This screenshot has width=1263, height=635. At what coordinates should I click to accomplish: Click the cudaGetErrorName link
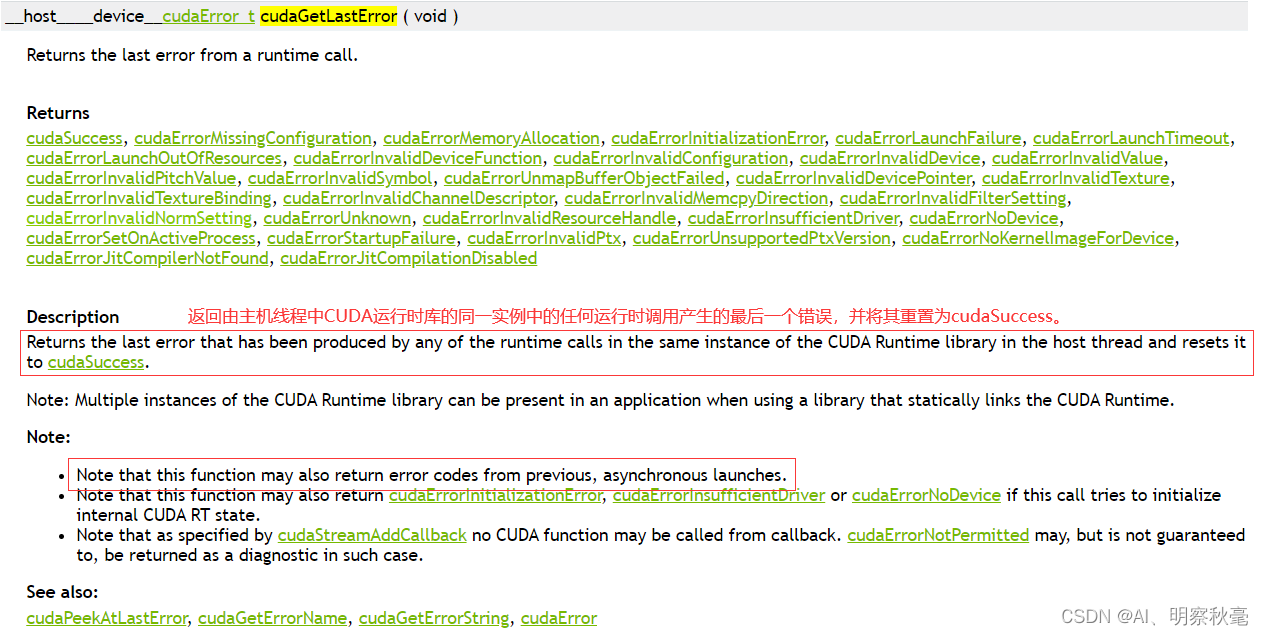(x=272, y=618)
